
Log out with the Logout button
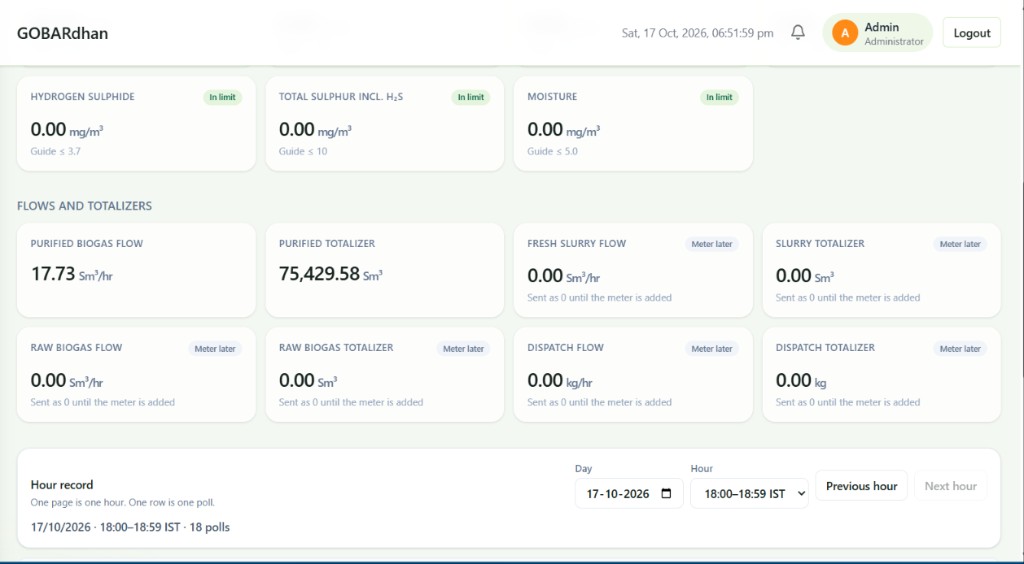coord(972,33)
